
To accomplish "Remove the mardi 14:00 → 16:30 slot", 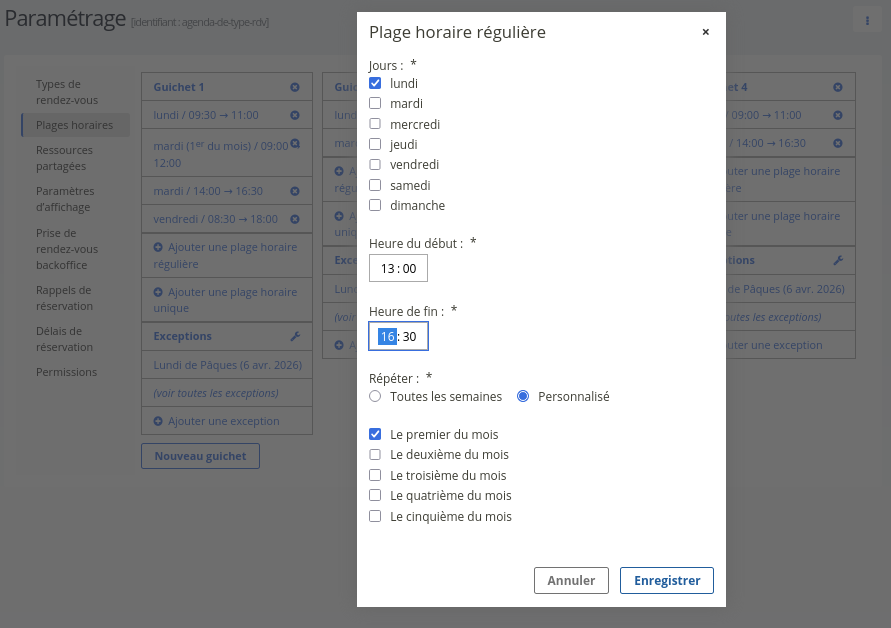I will (295, 191).
